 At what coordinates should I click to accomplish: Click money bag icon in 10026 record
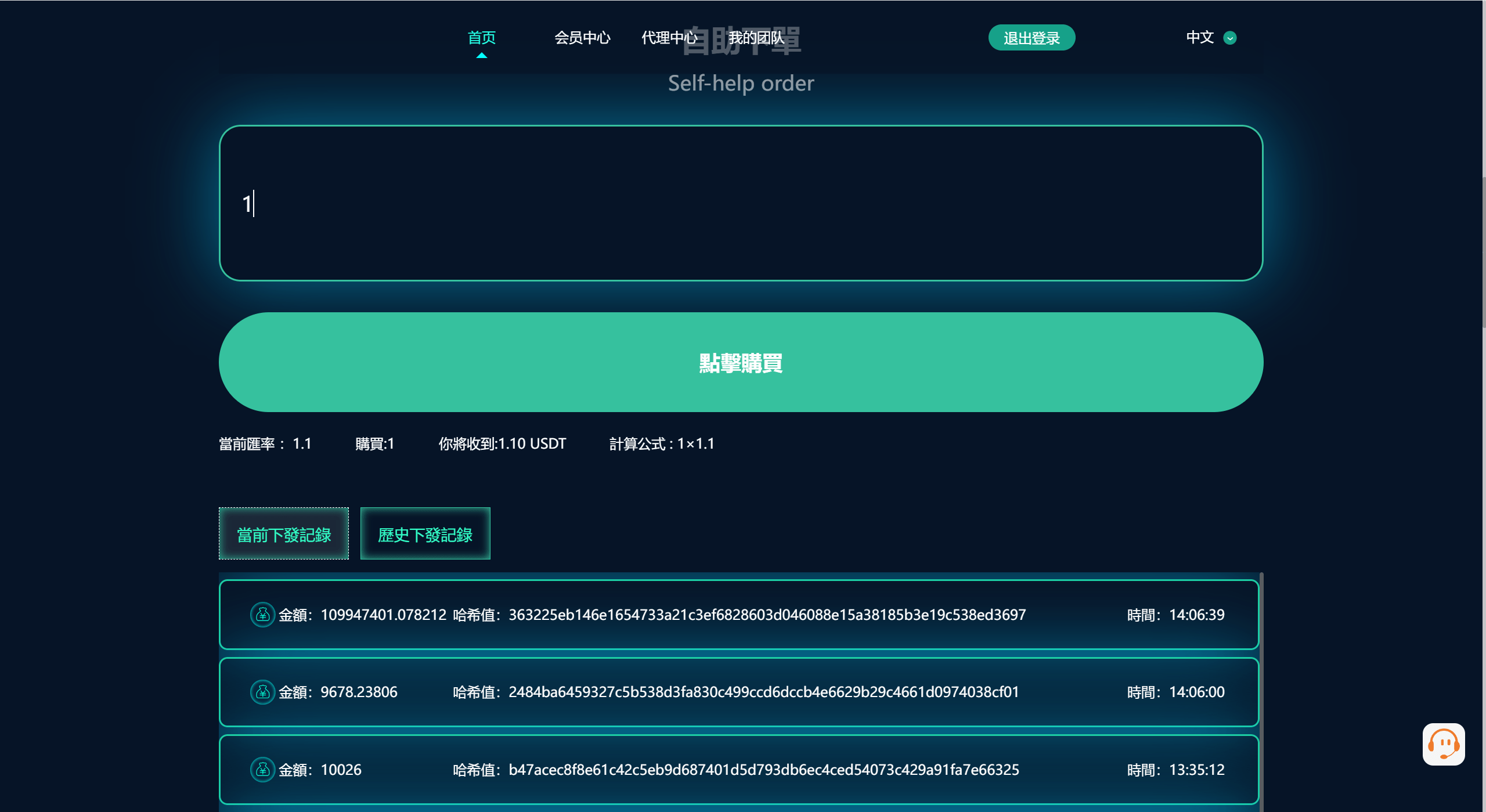(x=262, y=769)
